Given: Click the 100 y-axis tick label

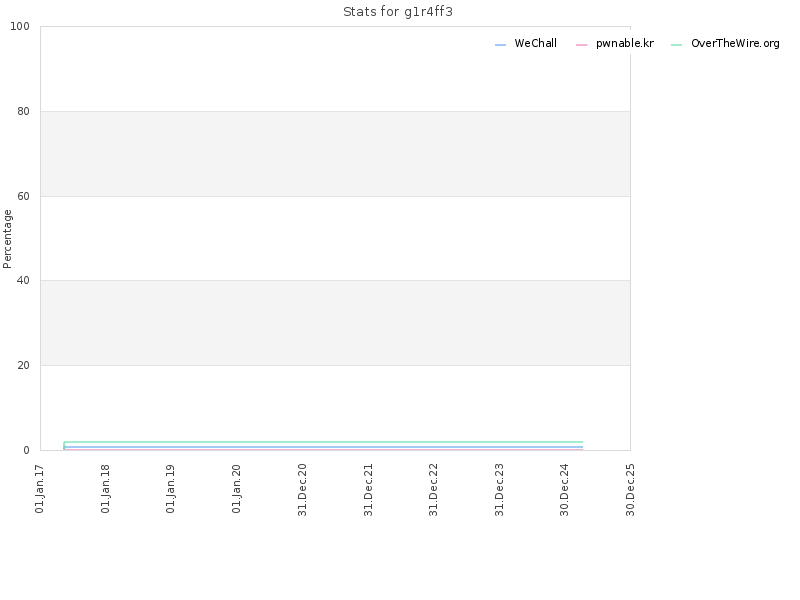Looking at the screenshot, I should click(20, 27).
